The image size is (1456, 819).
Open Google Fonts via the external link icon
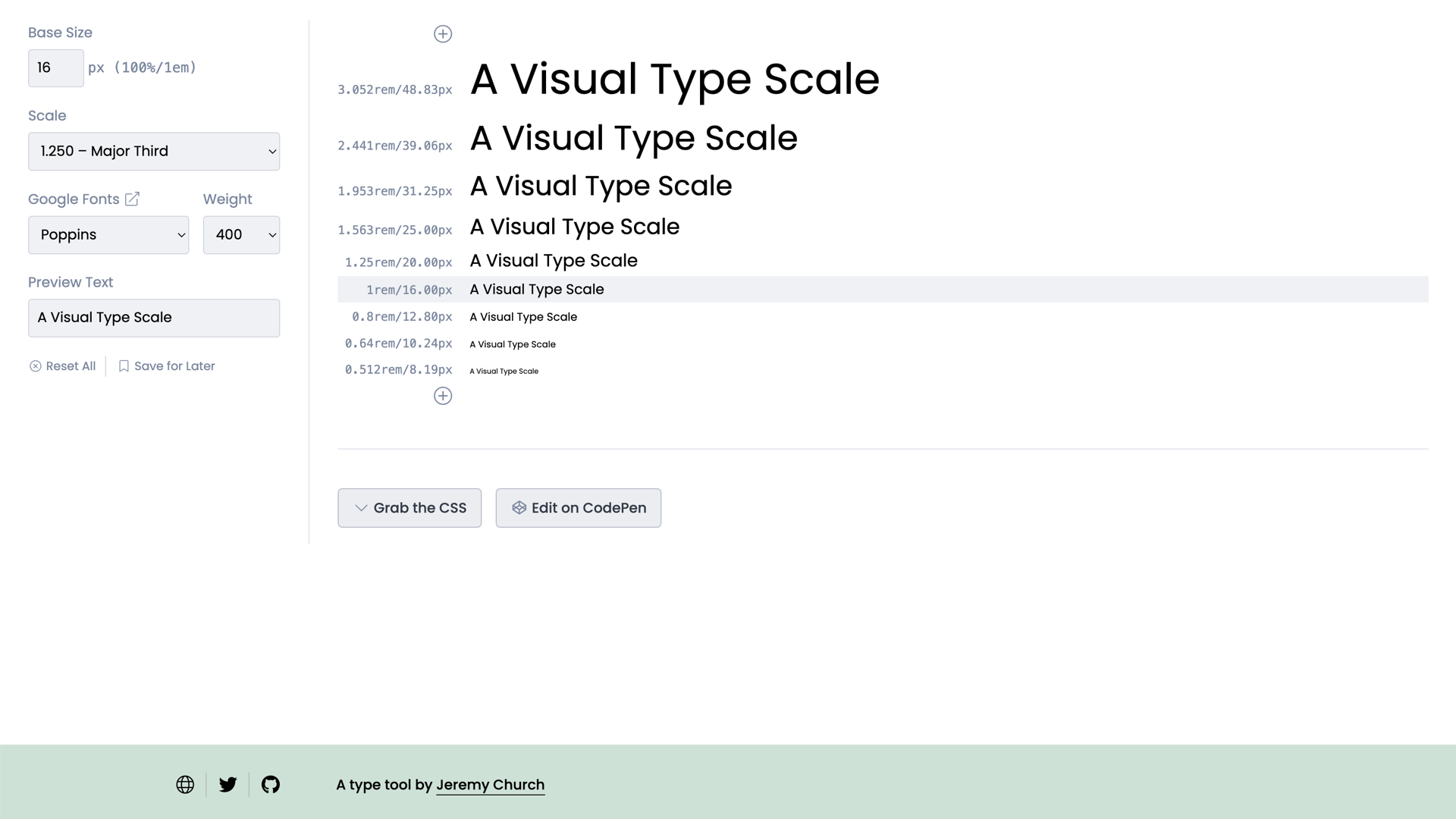[132, 199]
